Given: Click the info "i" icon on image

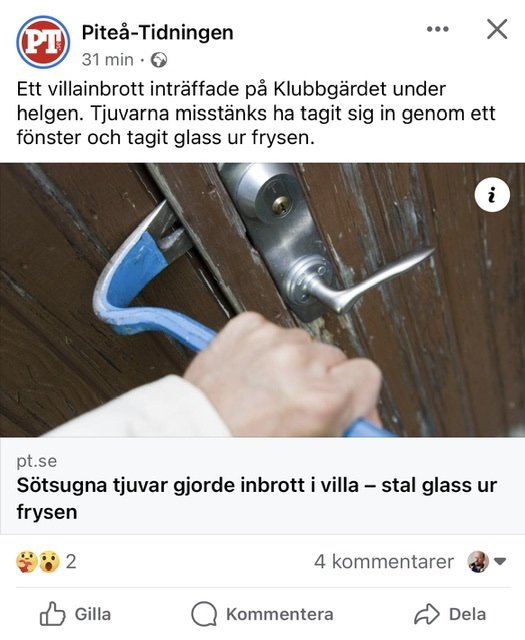Looking at the screenshot, I should click(x=492, y=195).
